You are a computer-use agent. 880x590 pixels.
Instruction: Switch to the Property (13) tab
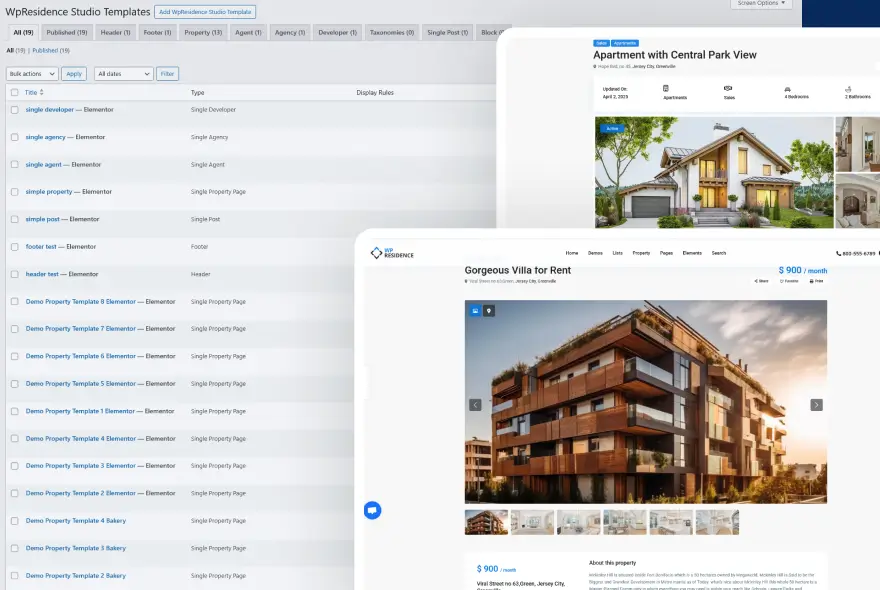click(203, 33)
